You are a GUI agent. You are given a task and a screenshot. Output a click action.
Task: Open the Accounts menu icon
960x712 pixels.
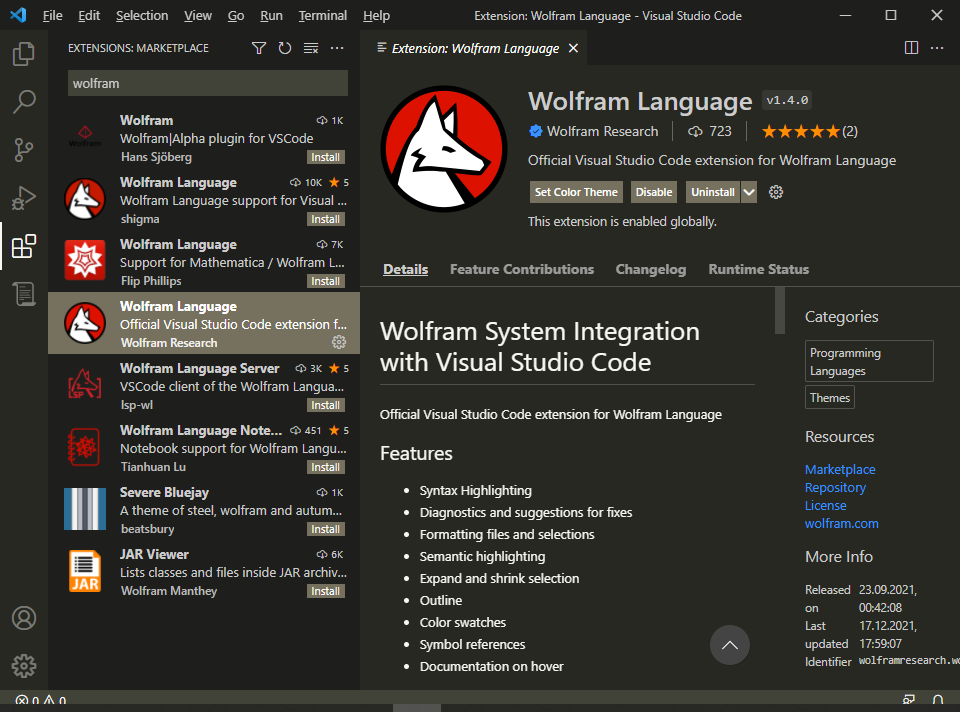(x=24, y=618)
